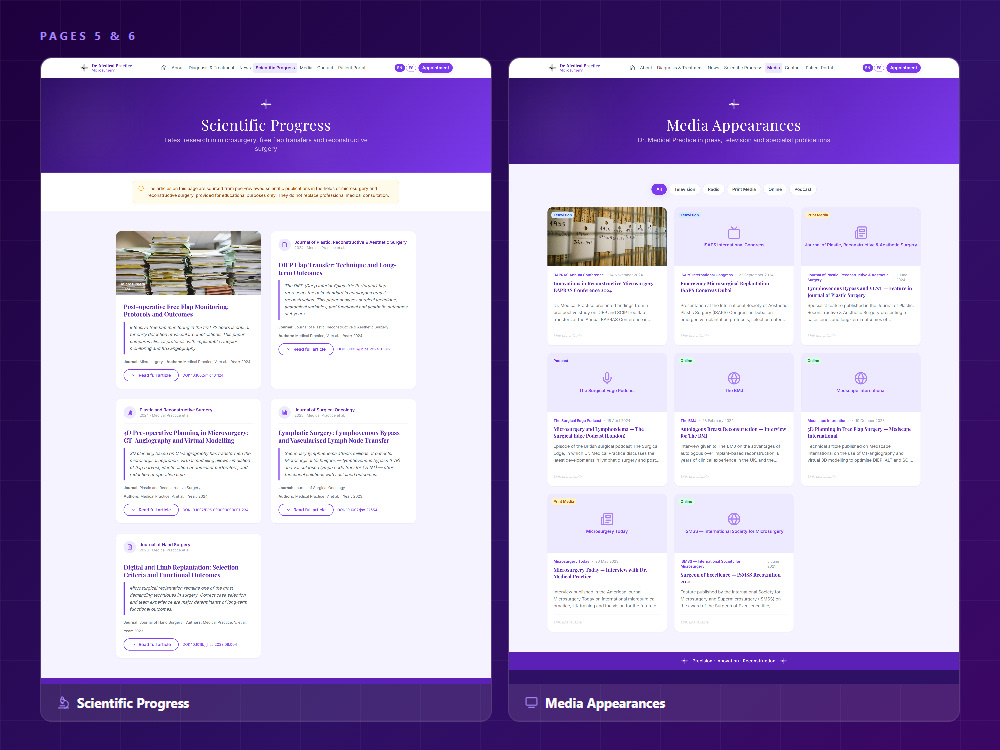Screen dimensions: 1000x750
Task: Click Read full article in the DIEP Flap Transfer card
Action: (306, 349)
